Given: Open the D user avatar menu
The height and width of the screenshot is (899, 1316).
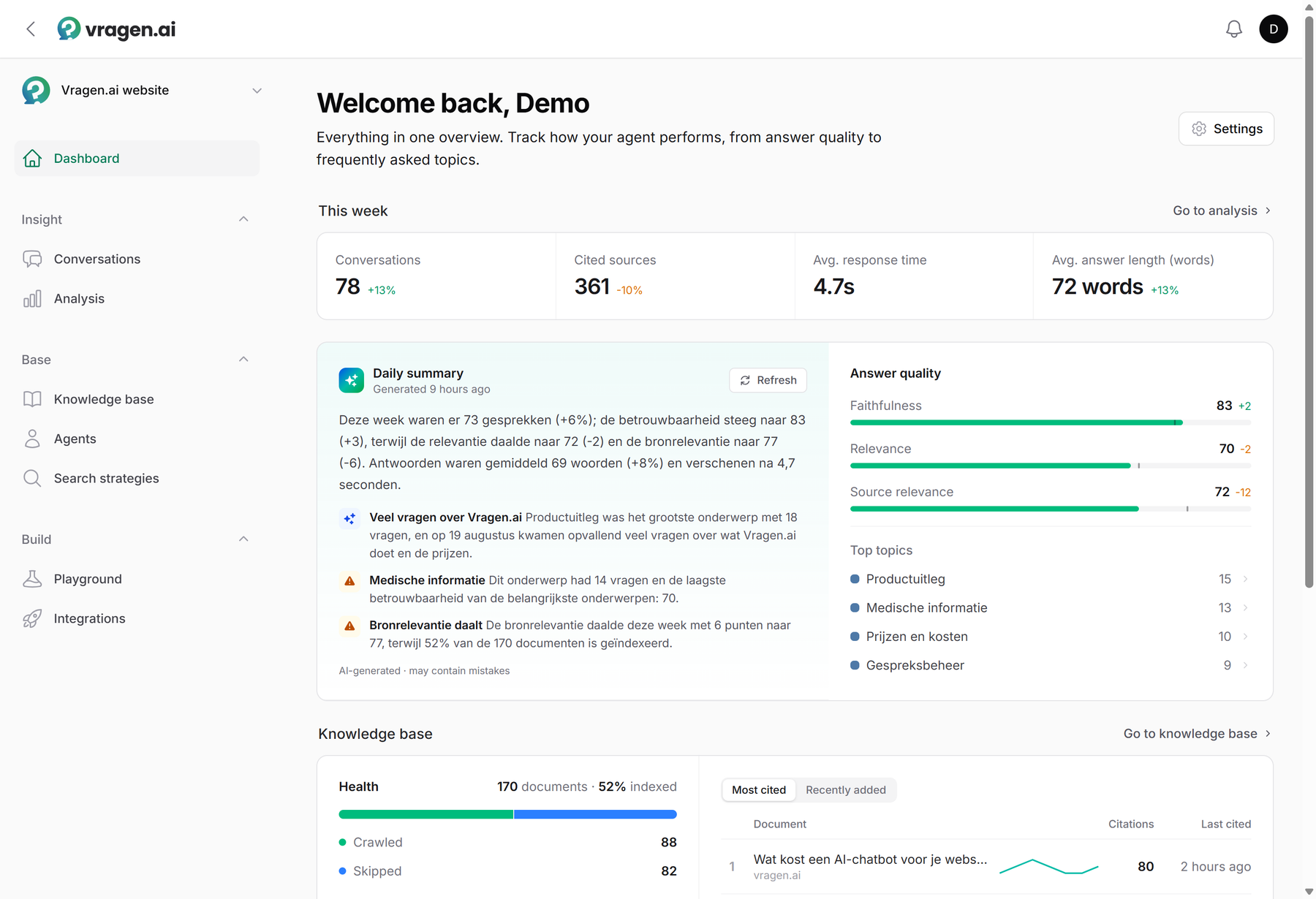Looking at the screenshot, I should (1274, 29).
